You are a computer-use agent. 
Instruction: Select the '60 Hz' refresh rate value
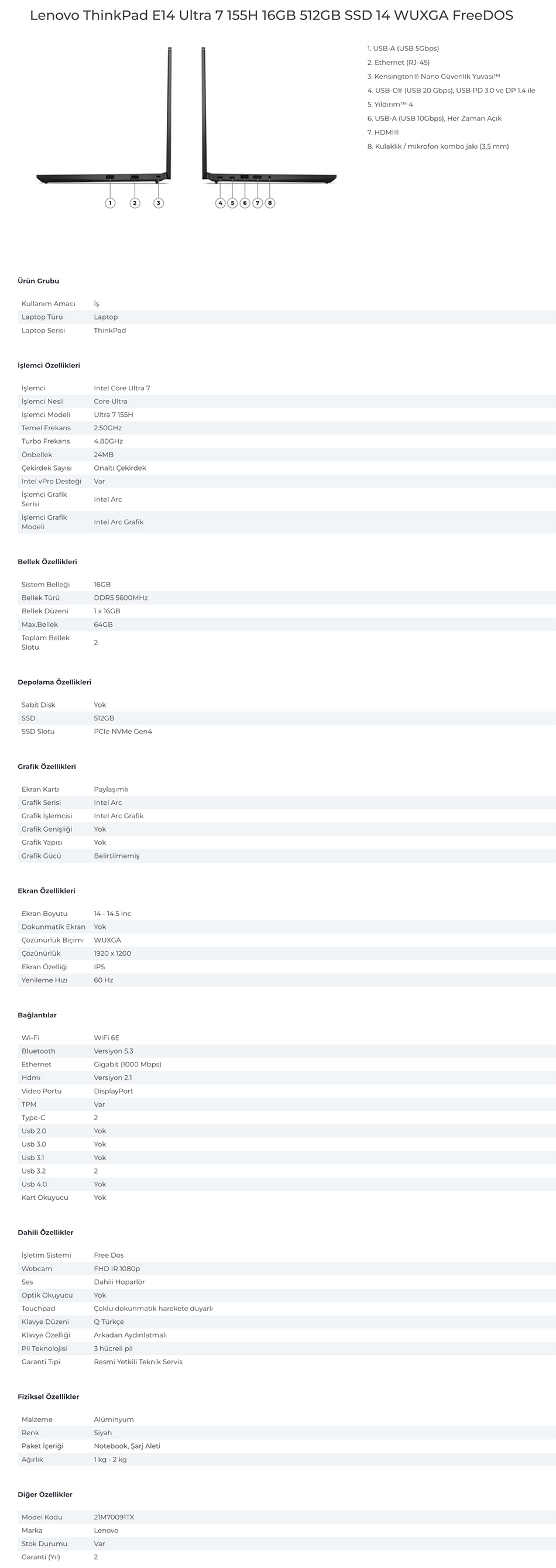[104, 980]
